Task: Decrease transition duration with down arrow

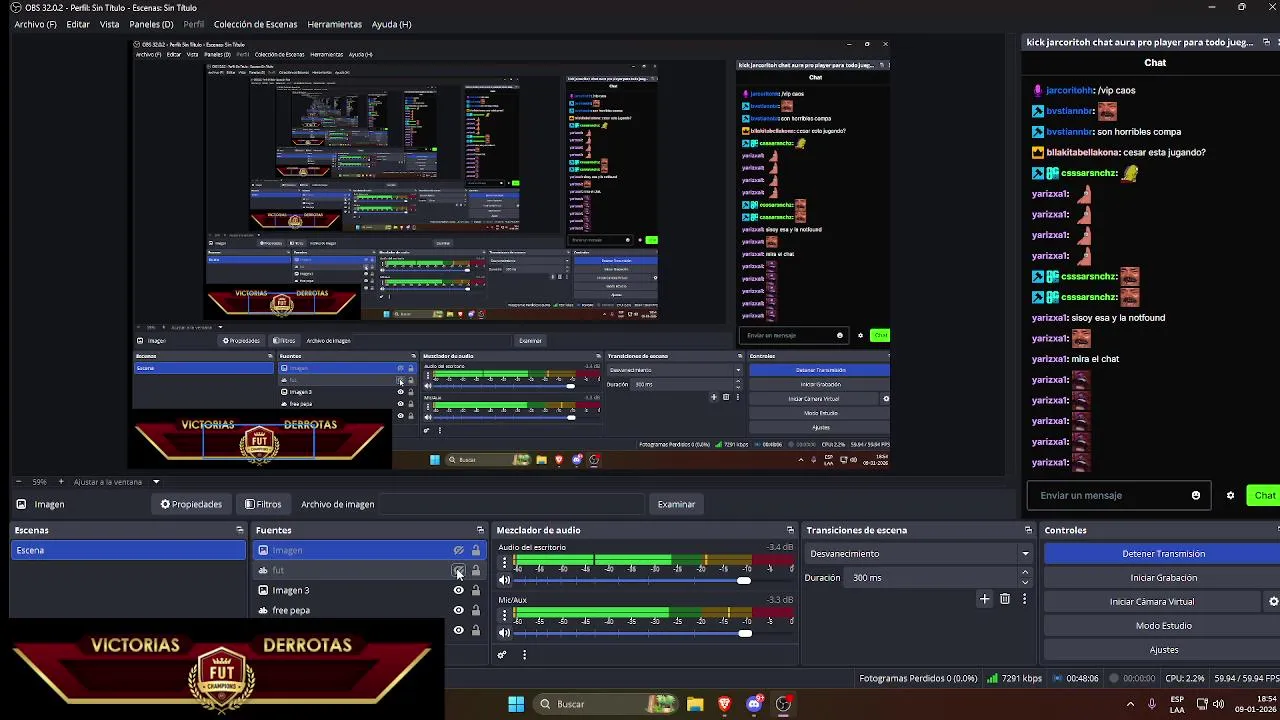Action: pyautogui.click(x=1025, y=582)
